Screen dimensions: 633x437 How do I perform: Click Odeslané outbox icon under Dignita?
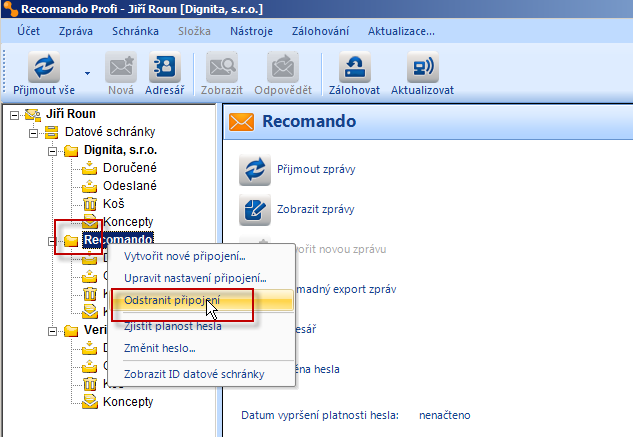(x=90, y=186)
